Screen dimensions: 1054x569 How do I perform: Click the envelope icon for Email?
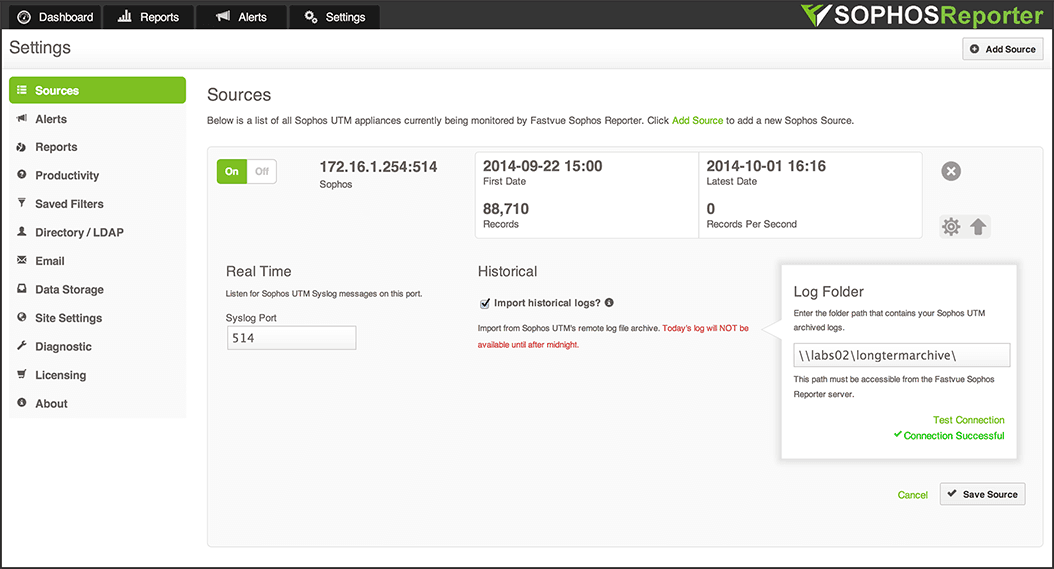pyautogui.click(x=22, y=260)
